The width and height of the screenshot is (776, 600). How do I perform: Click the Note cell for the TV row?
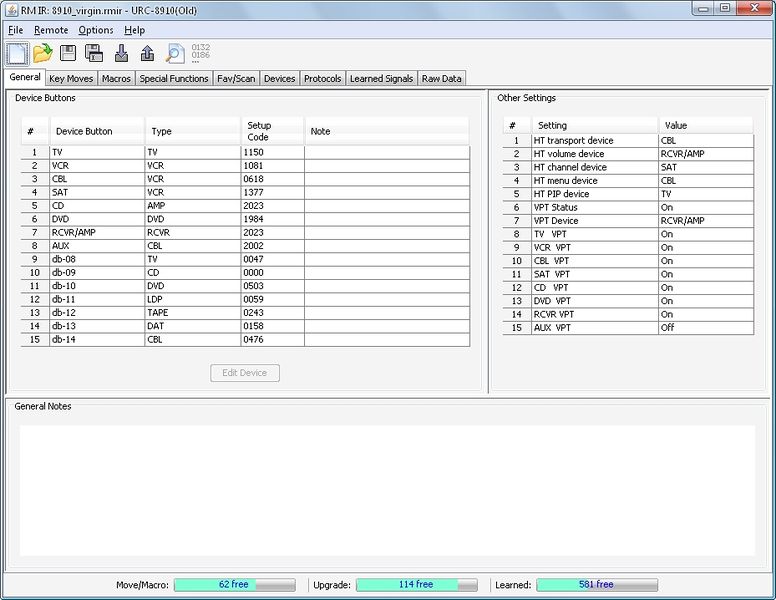(x=387, y=152)
